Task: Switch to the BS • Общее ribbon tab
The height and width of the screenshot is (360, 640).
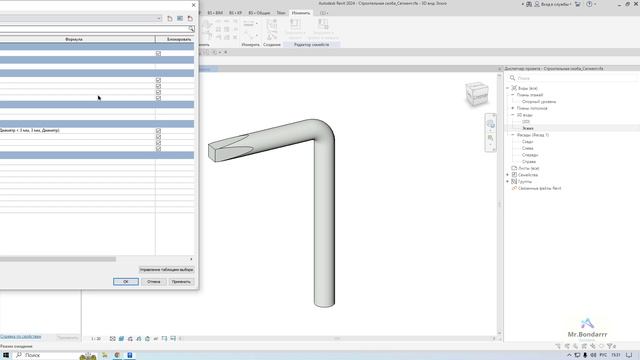Action: [x=259, y=13]
